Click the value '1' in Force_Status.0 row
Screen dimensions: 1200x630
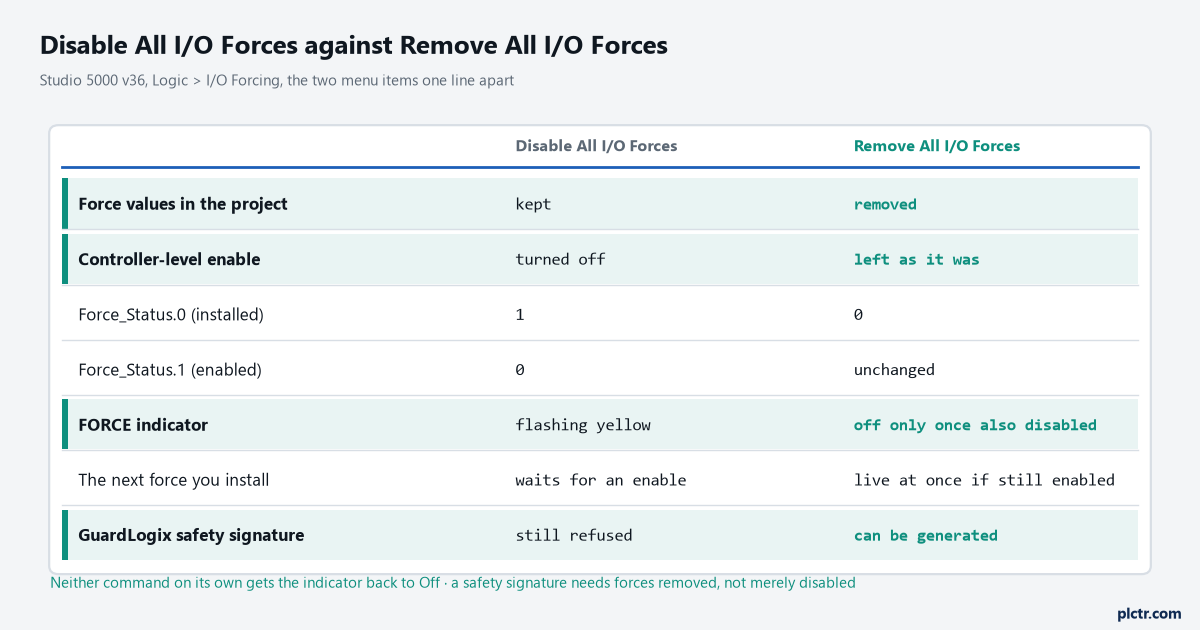pos(520,314)
